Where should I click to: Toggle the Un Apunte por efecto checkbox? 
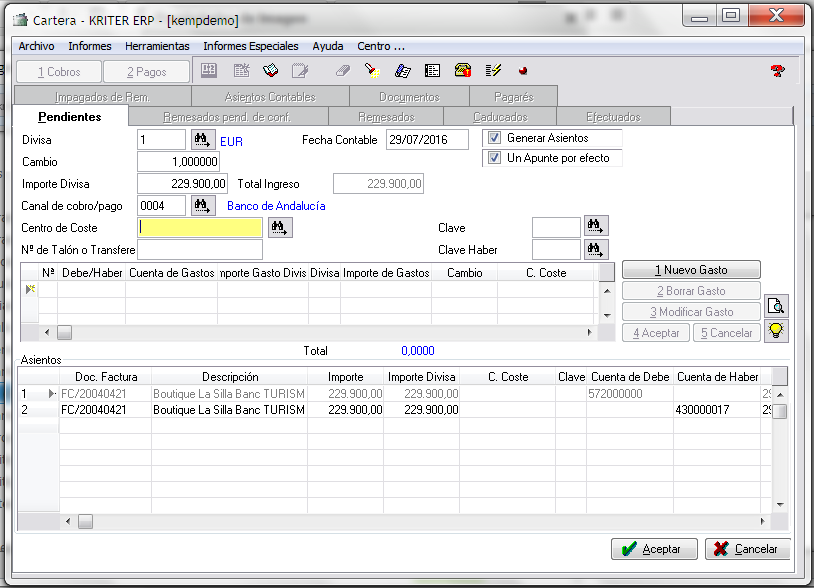[494, 158]
